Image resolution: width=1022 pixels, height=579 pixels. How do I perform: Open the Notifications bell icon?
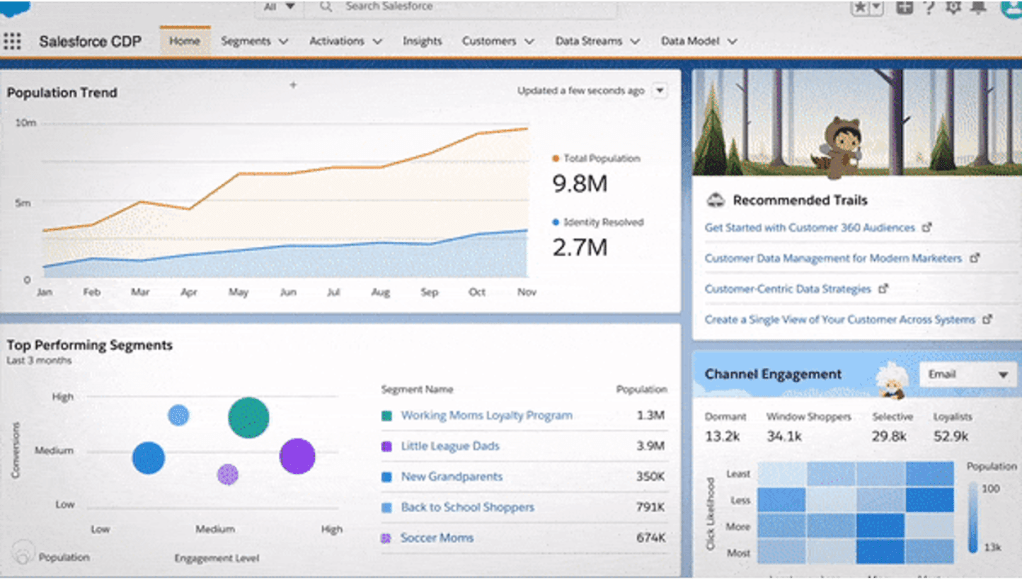(x=978, y=7)
